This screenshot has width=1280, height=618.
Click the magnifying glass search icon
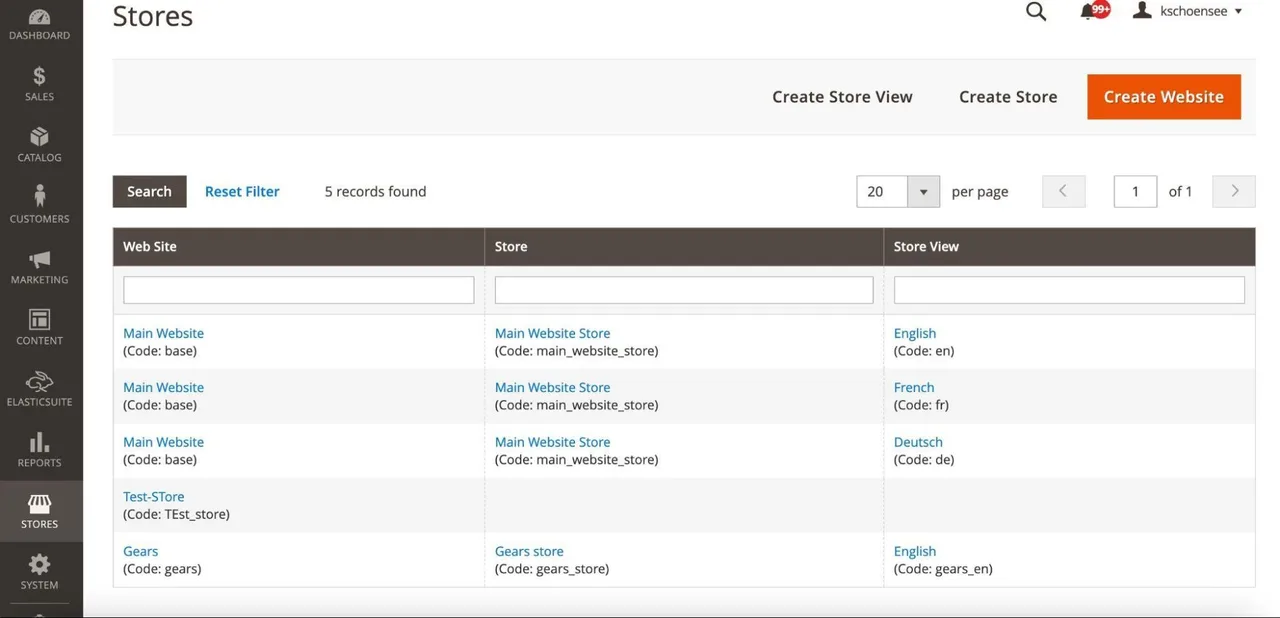pos(1036,12)
